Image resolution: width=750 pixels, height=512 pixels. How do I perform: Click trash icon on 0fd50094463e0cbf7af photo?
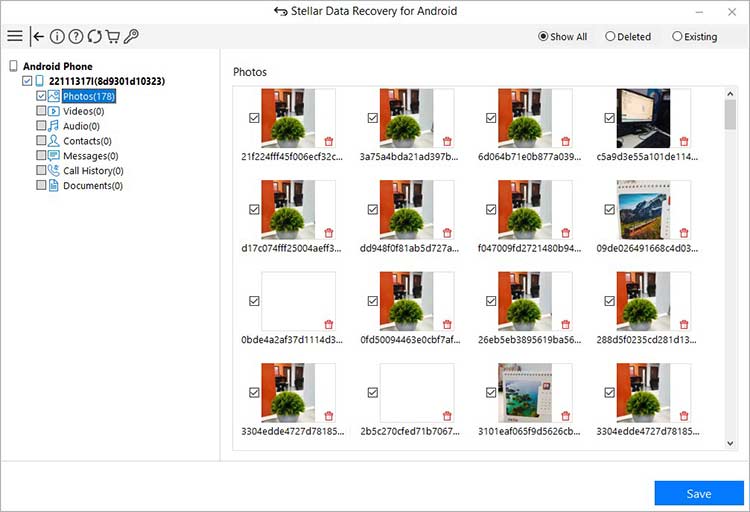(x=447, y=324)
